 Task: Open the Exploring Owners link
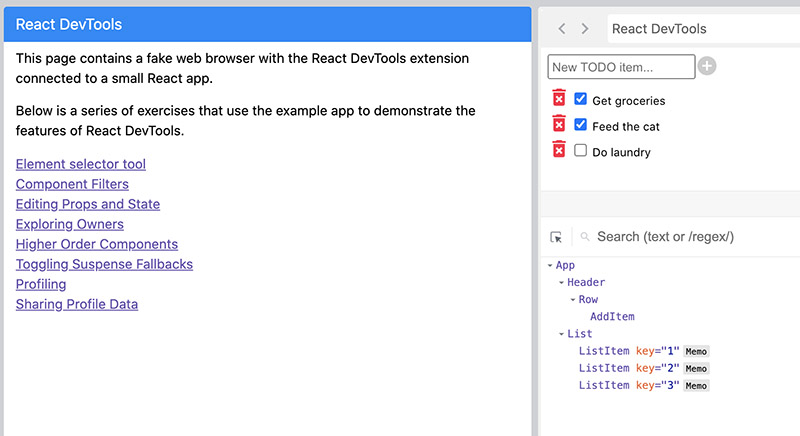pos(69,224)
